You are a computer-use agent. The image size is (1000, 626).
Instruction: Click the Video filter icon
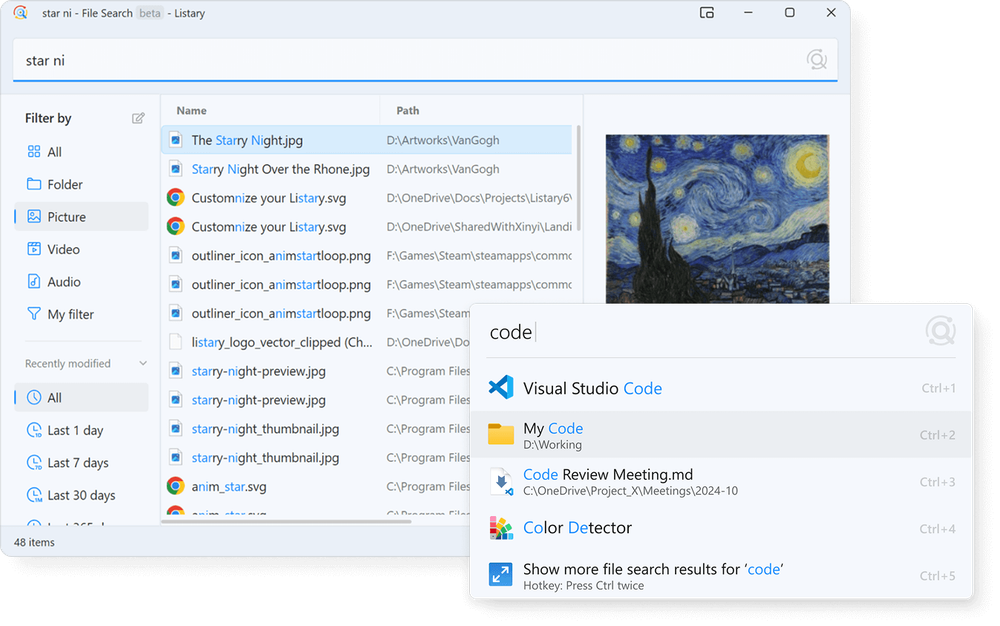point(34,249)
